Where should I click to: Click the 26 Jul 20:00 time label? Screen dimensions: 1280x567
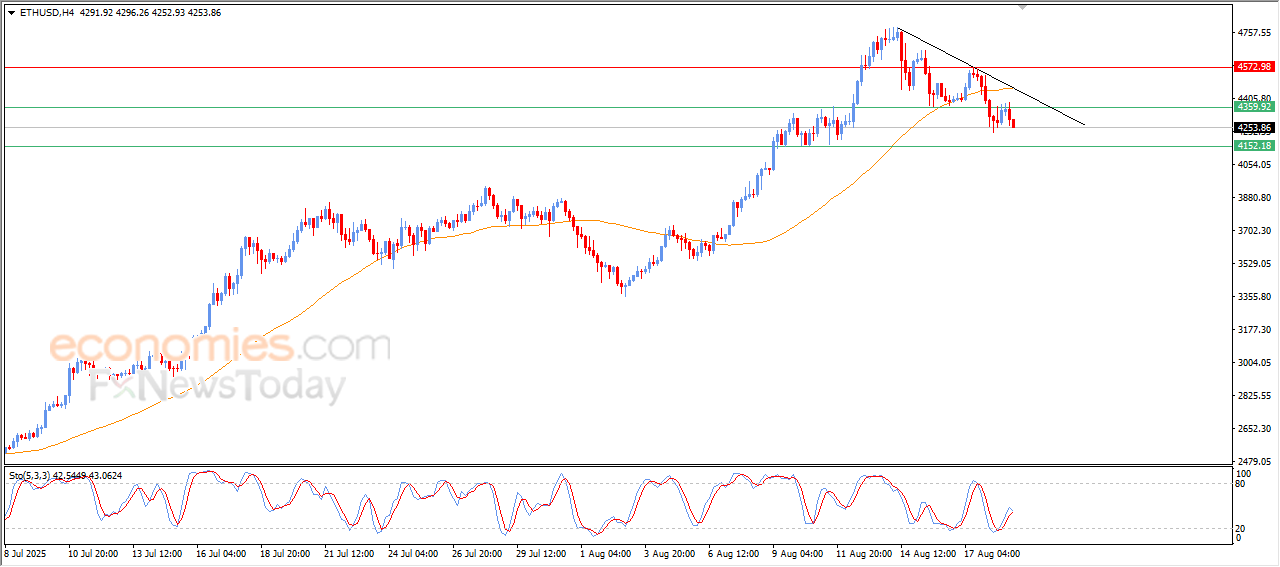point(477,553)
